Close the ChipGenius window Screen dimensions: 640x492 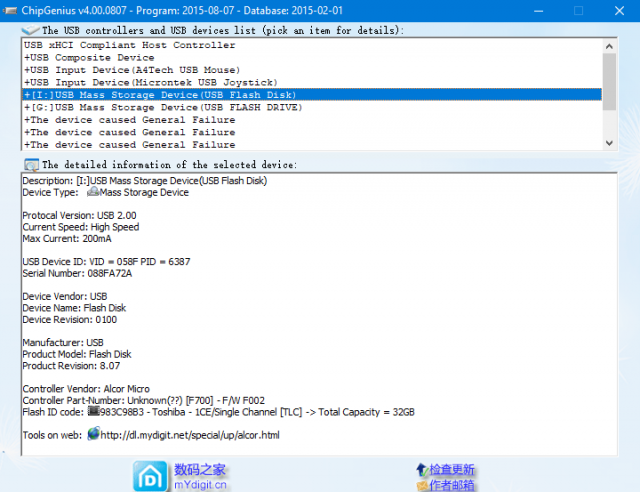tap(619, 11)
